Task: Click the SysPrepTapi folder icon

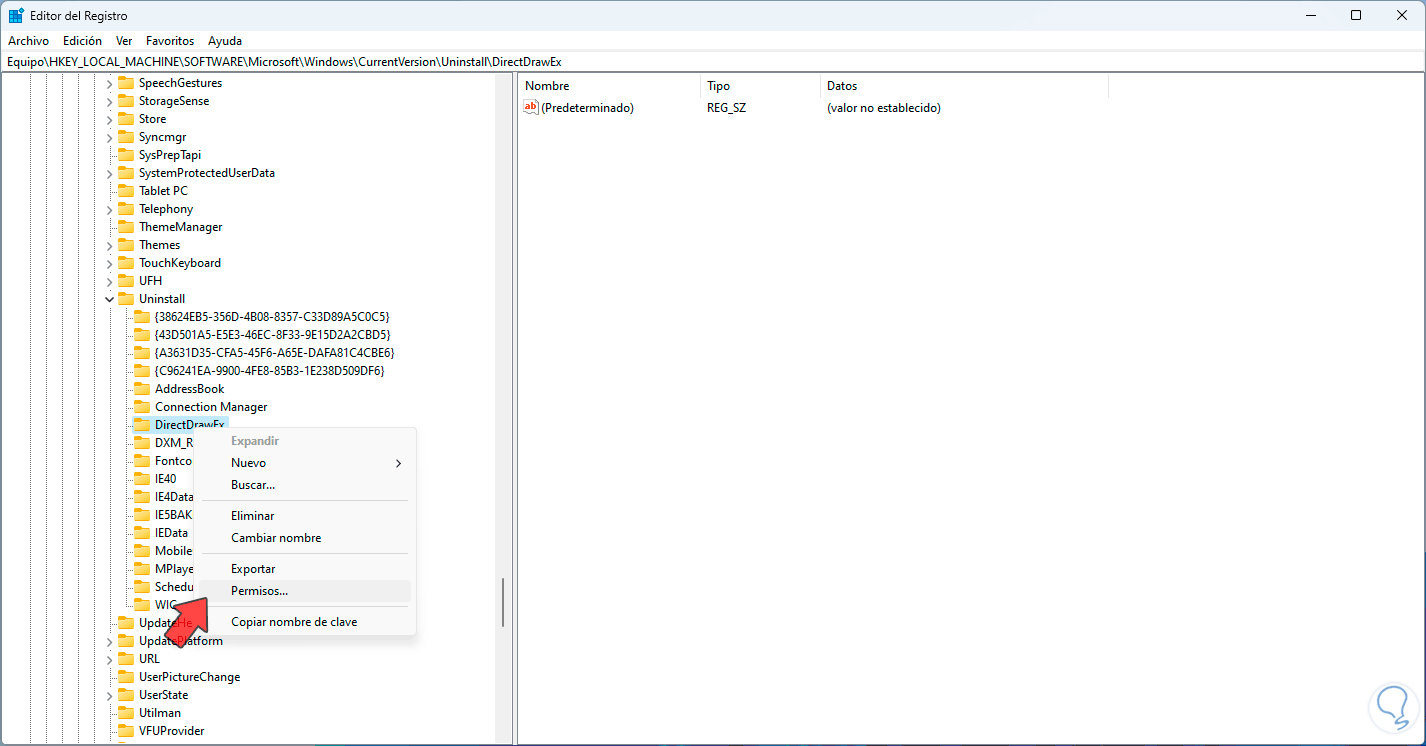Action: pos(126,155)
